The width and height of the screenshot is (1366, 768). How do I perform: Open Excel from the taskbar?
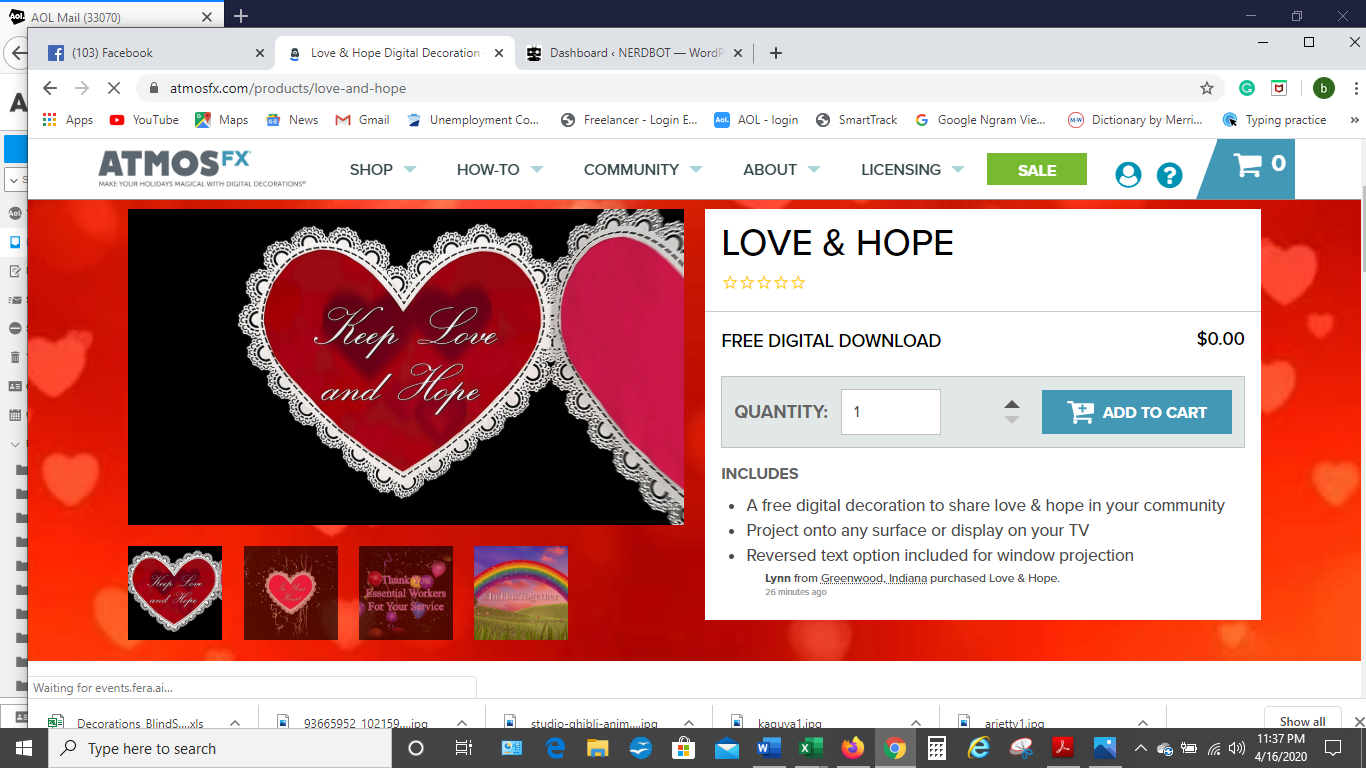[811, 747]
